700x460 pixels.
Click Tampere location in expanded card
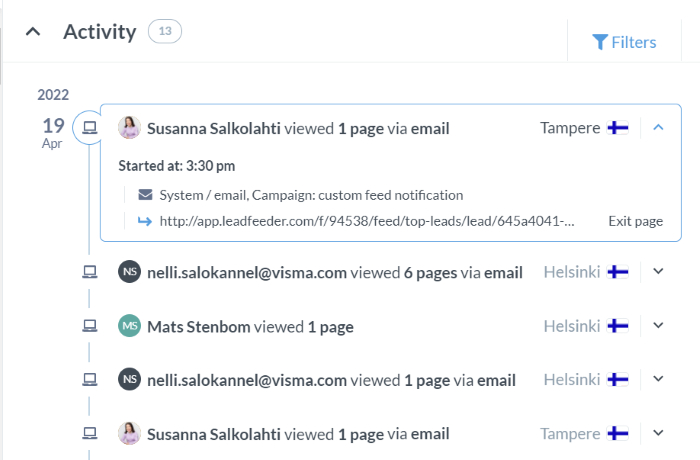570,128
